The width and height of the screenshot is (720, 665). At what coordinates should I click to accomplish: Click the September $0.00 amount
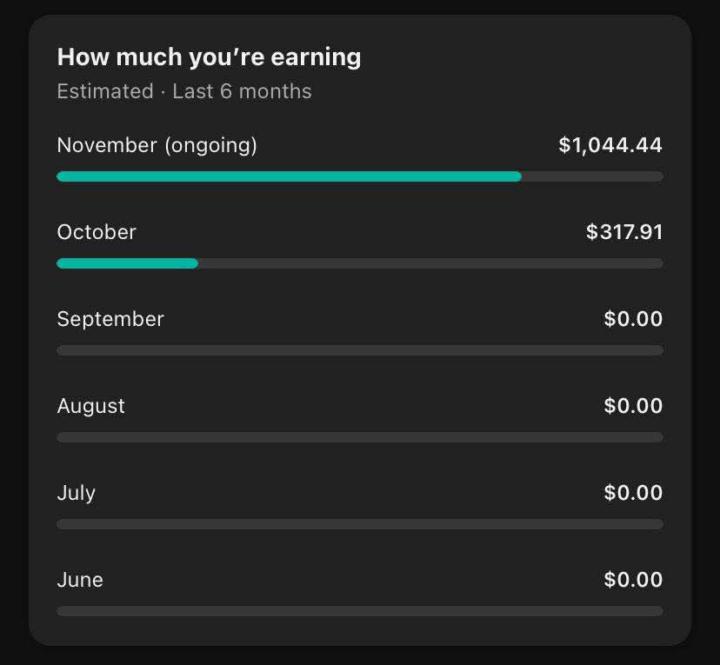click(x=633, y=319)
